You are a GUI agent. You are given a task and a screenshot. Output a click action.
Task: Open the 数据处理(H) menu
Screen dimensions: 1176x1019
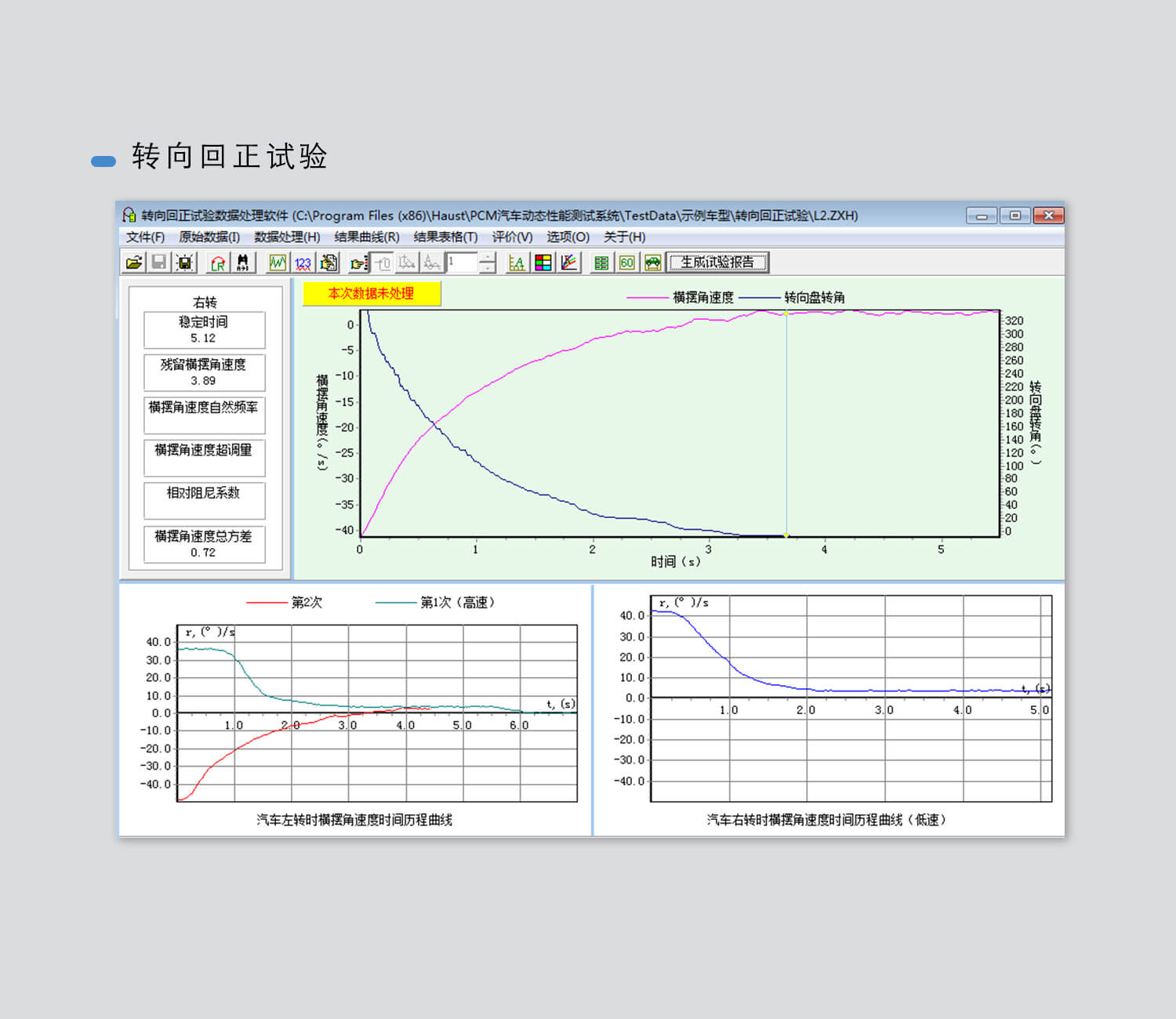click(287, 237)
